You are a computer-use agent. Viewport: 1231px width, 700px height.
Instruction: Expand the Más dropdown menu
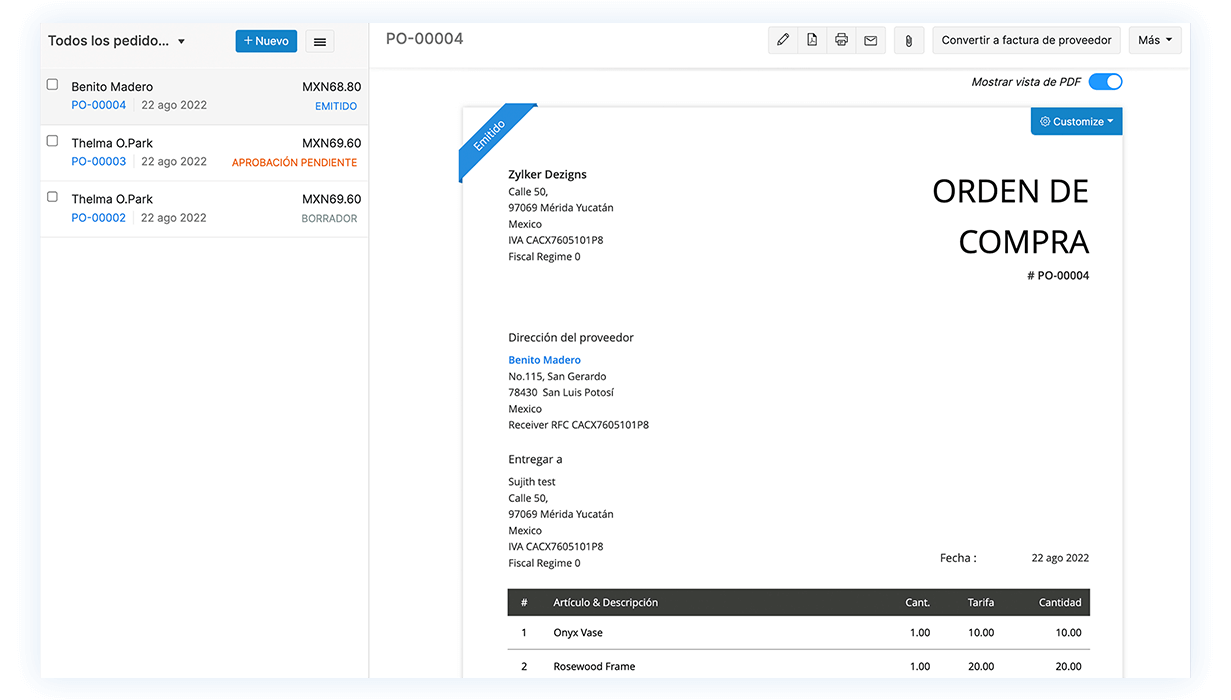(x=1155, y=40)
